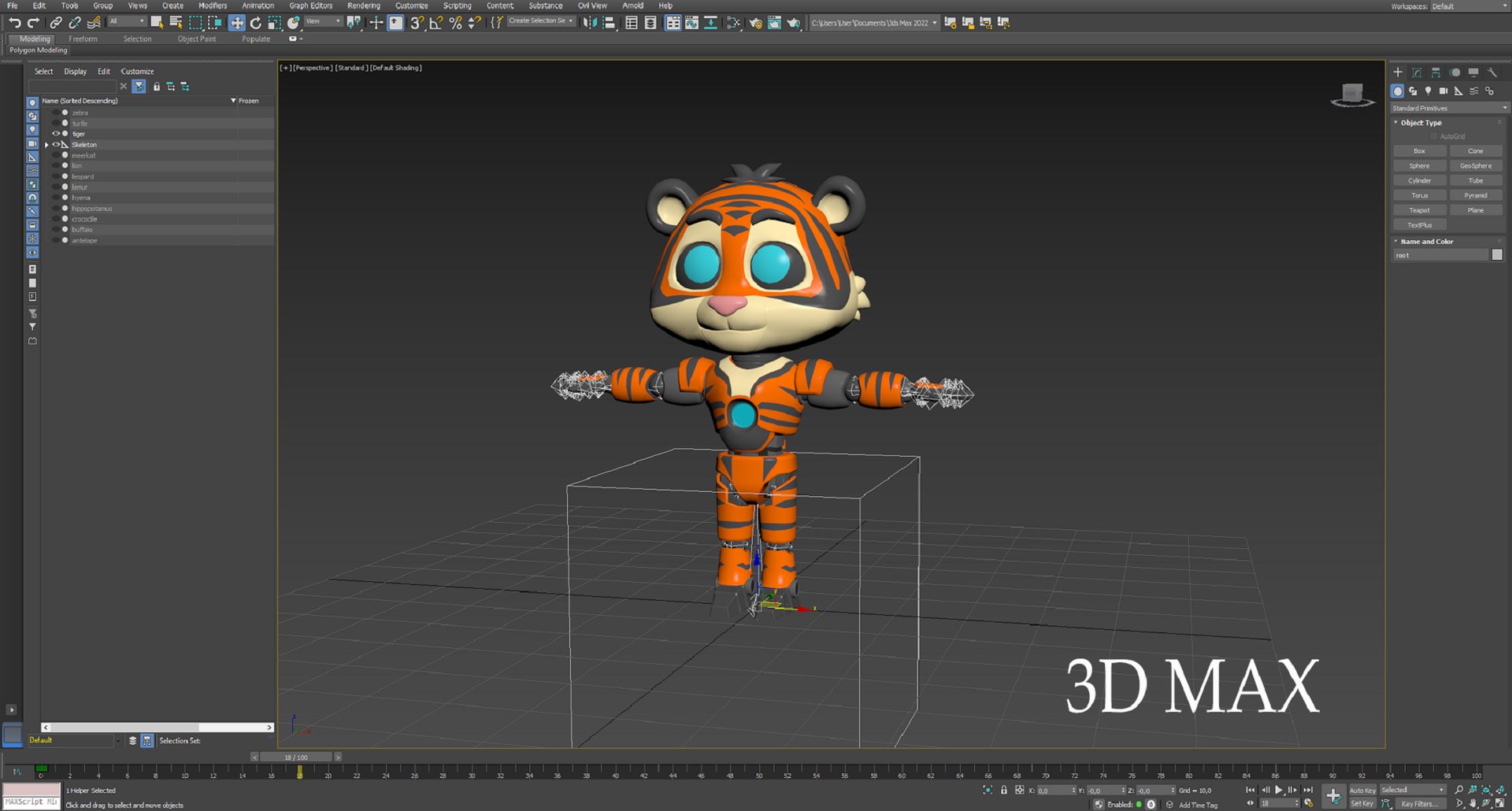Toggle the selection lock padlock in status bar
Screen dimensions: 1512x811
(x=1004, y=790)
